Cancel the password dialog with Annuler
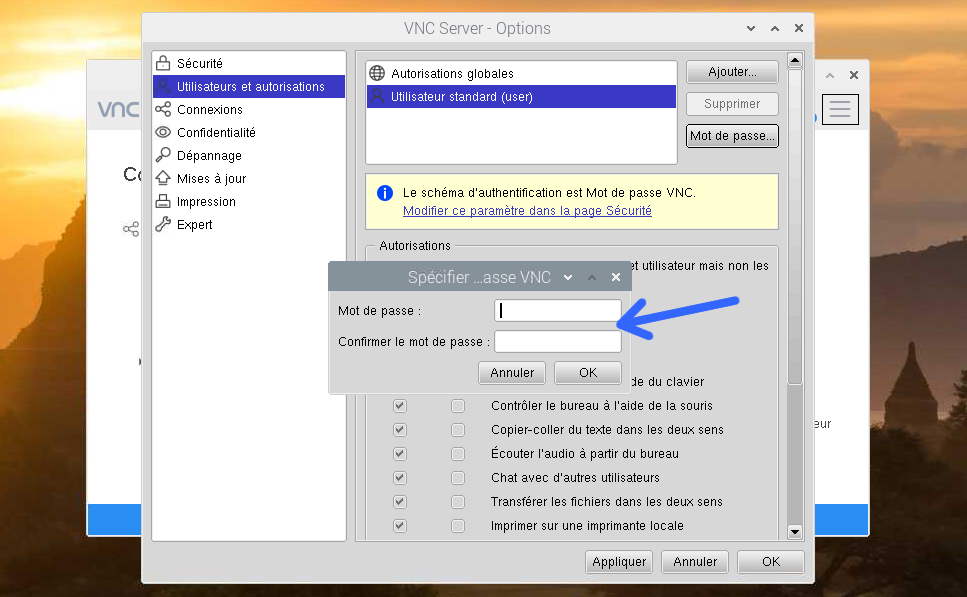967x597 pixels. [x=512, y=373]
